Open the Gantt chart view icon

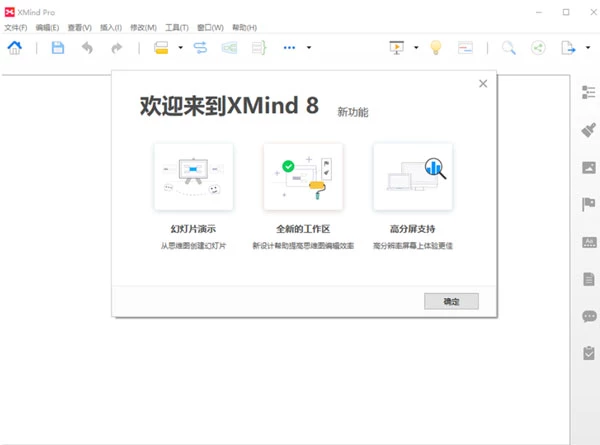(x=465, y=48)
